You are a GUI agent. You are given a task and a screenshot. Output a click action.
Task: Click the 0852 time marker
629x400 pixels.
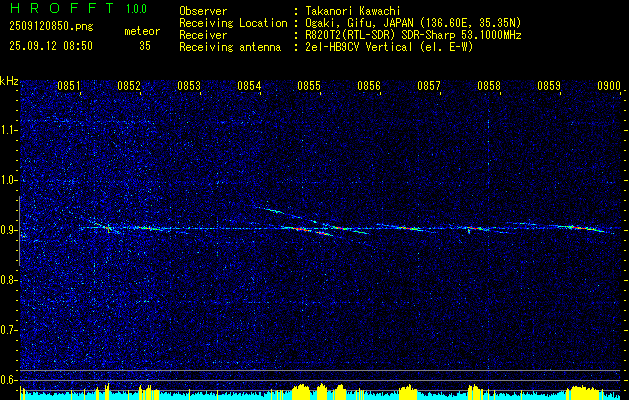tap(129, 86)
